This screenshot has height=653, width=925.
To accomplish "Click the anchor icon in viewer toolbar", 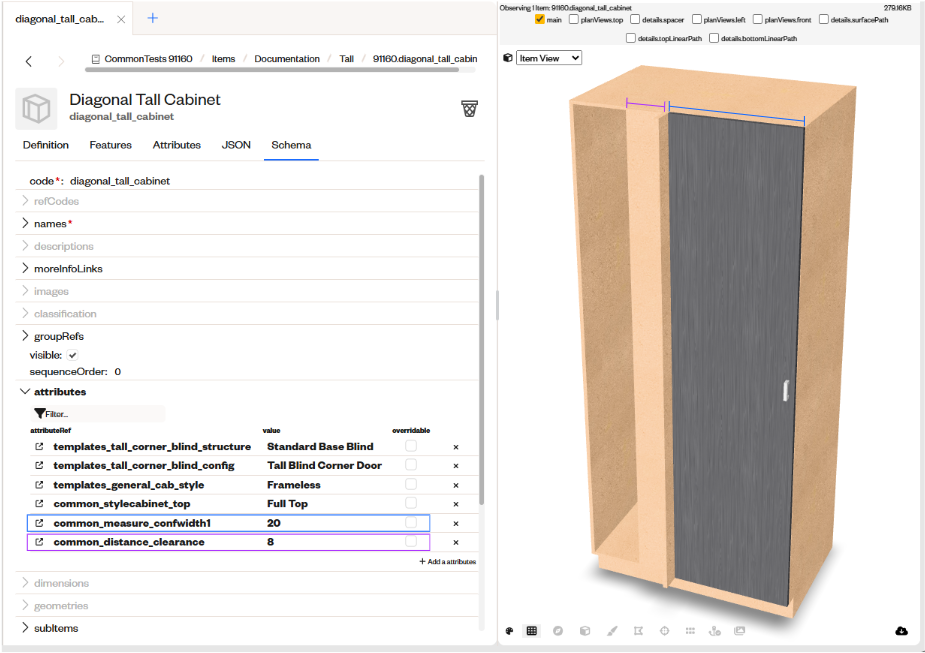I will [714, 631].
